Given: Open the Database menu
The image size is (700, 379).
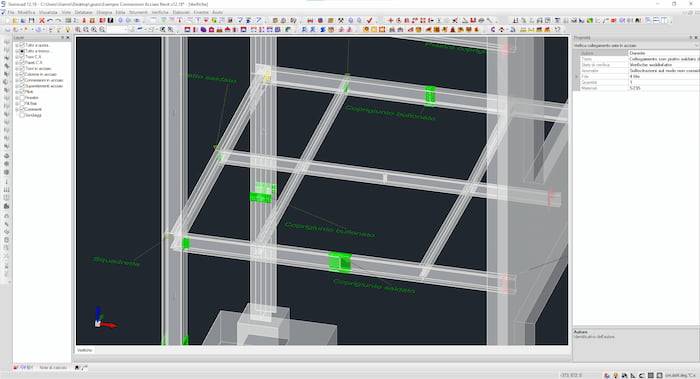Looking at the screenshot, I should click(83, 12).
